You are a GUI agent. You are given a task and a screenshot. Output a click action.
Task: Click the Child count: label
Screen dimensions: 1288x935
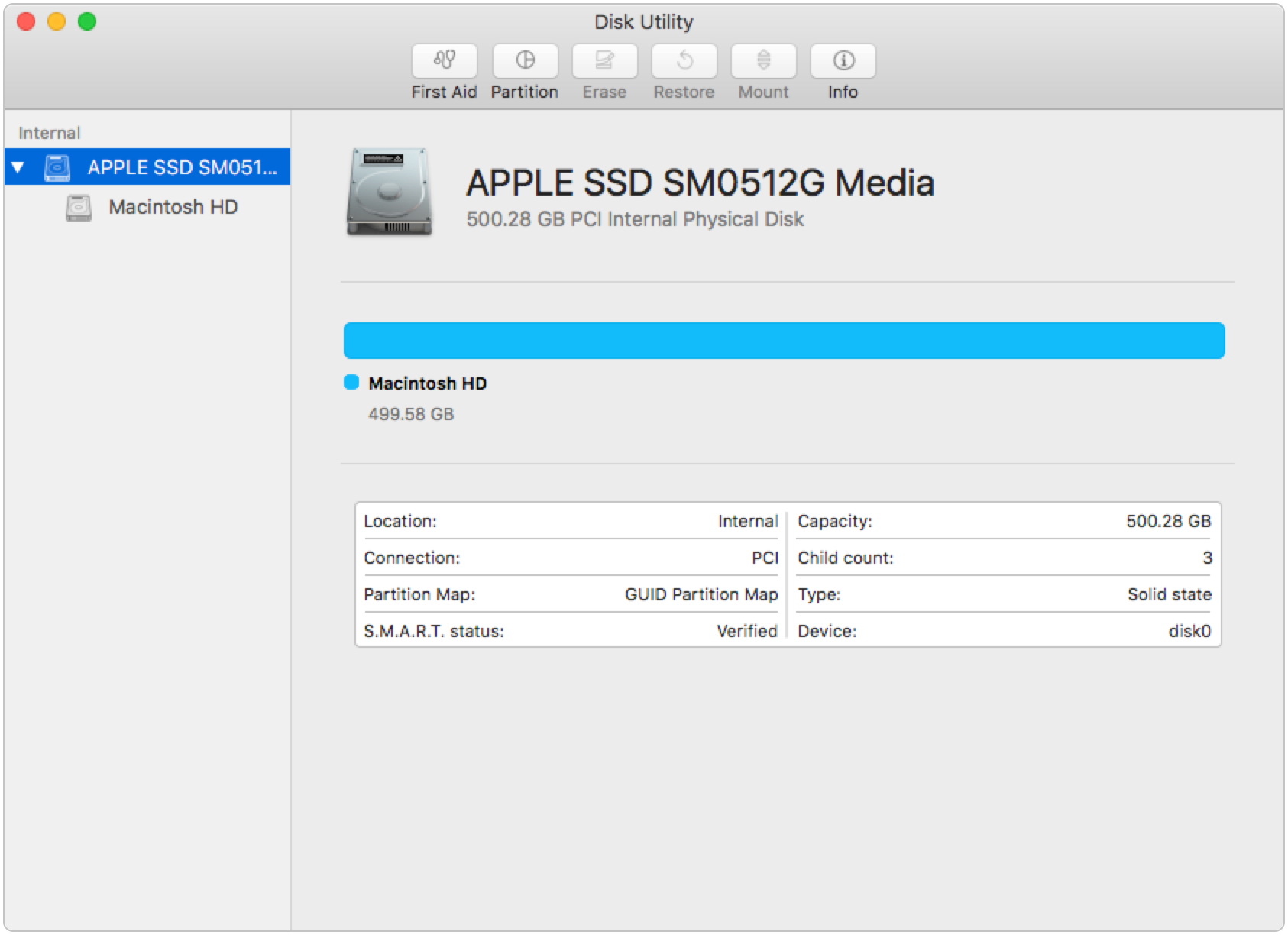(846, 558)
